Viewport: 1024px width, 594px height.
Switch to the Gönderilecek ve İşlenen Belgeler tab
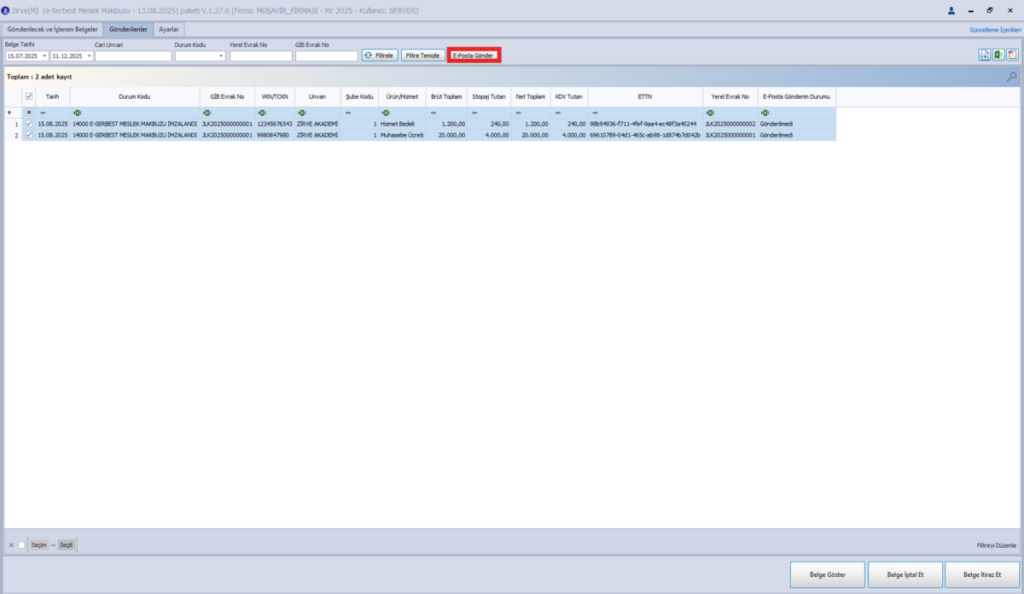[52, 29]
